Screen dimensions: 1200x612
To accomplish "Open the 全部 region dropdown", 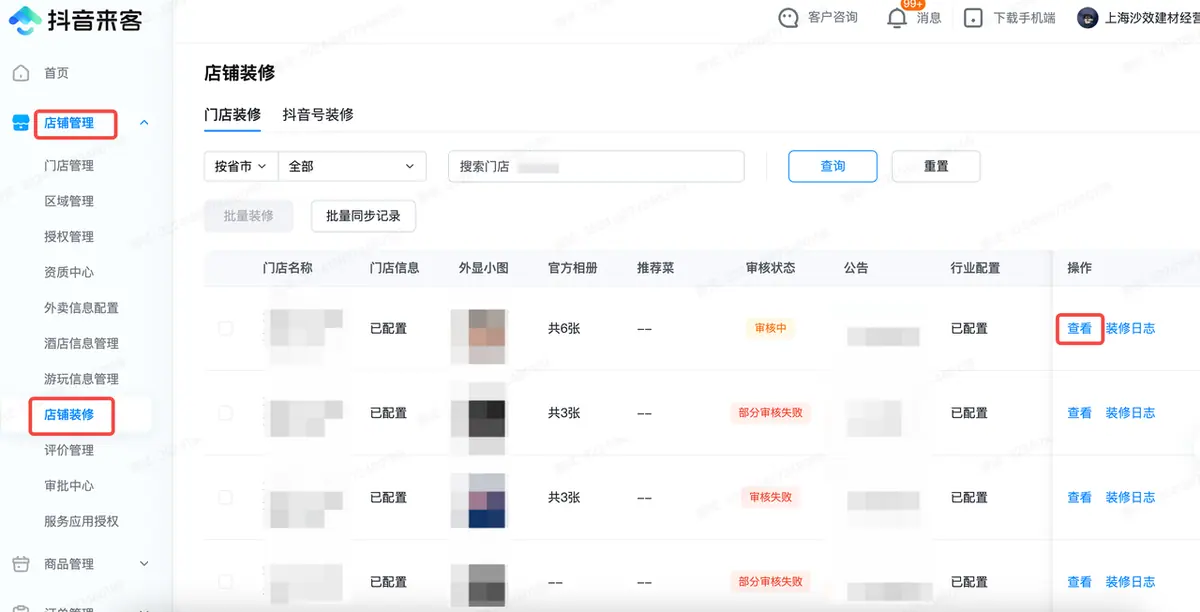I will click(352, 166).
